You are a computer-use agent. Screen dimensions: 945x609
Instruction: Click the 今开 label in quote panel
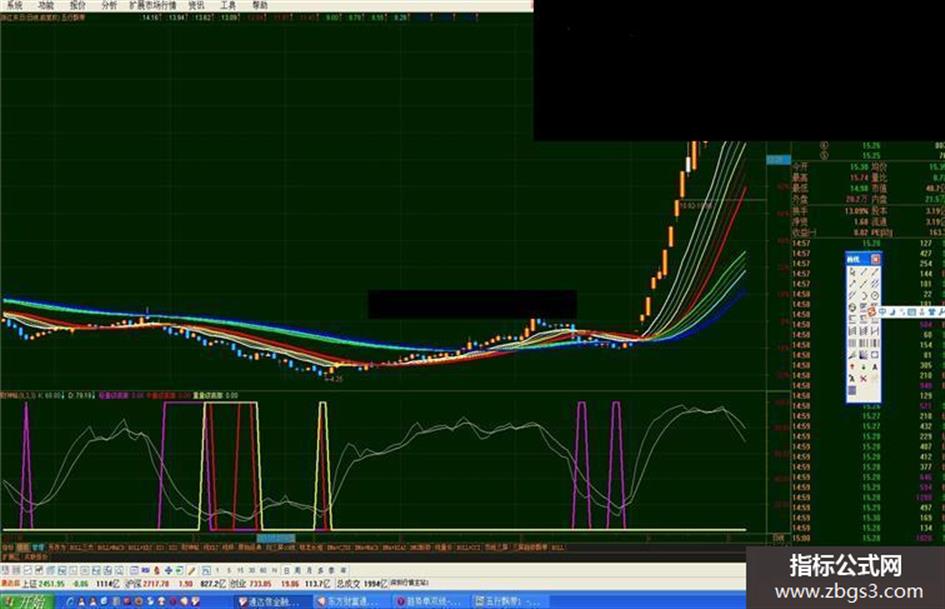click(800, 166)
